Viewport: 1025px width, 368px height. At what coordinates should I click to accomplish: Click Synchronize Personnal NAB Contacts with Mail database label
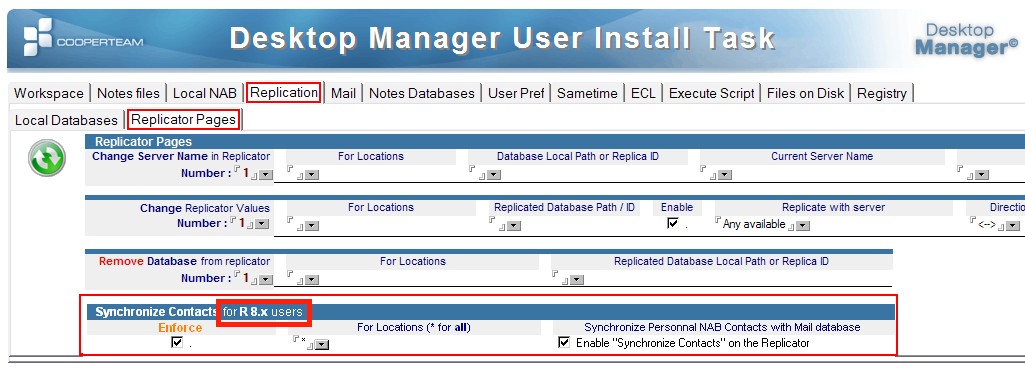pyautogui.click(x=722, y=327)
